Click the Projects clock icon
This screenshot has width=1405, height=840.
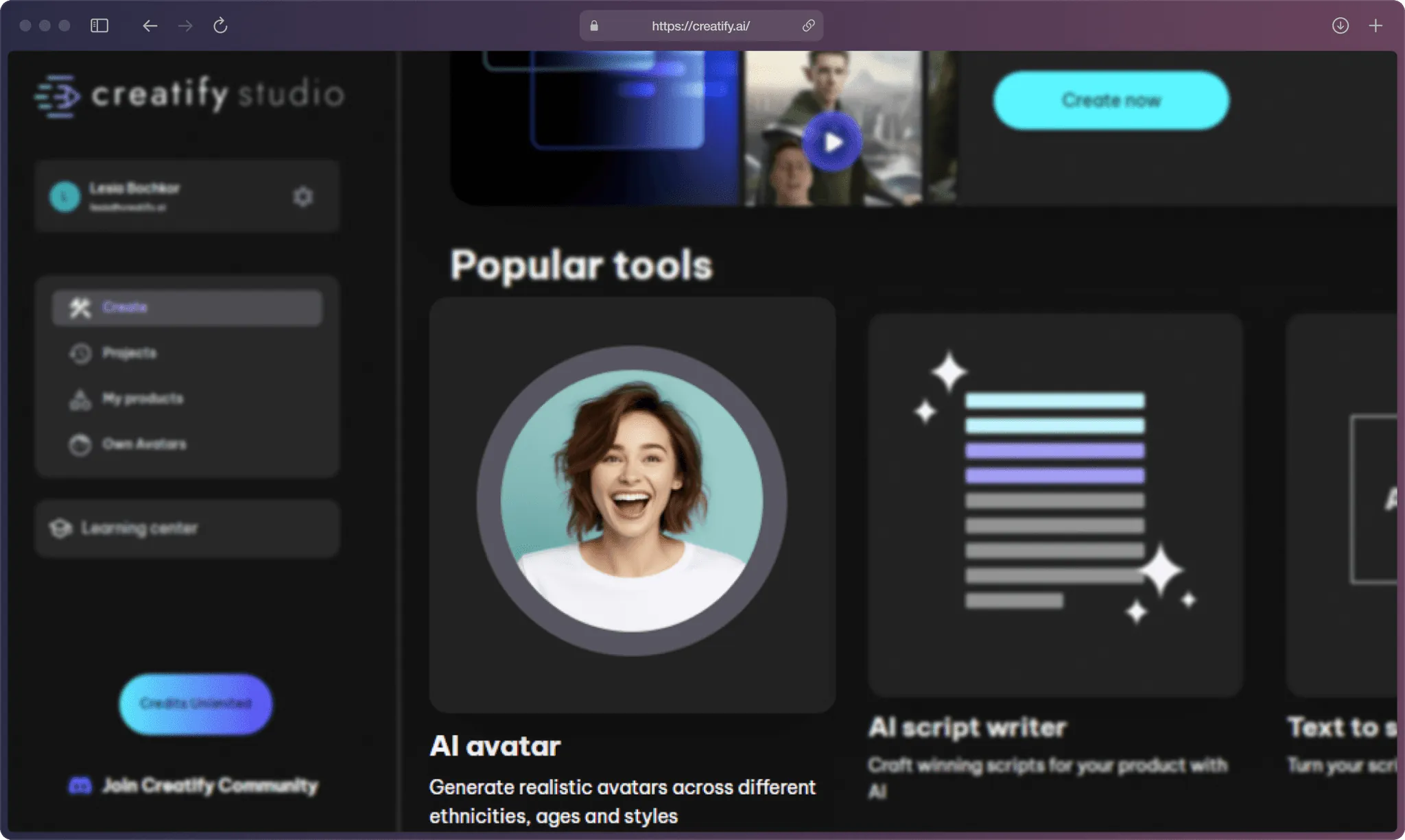click(x=80, y=353)
